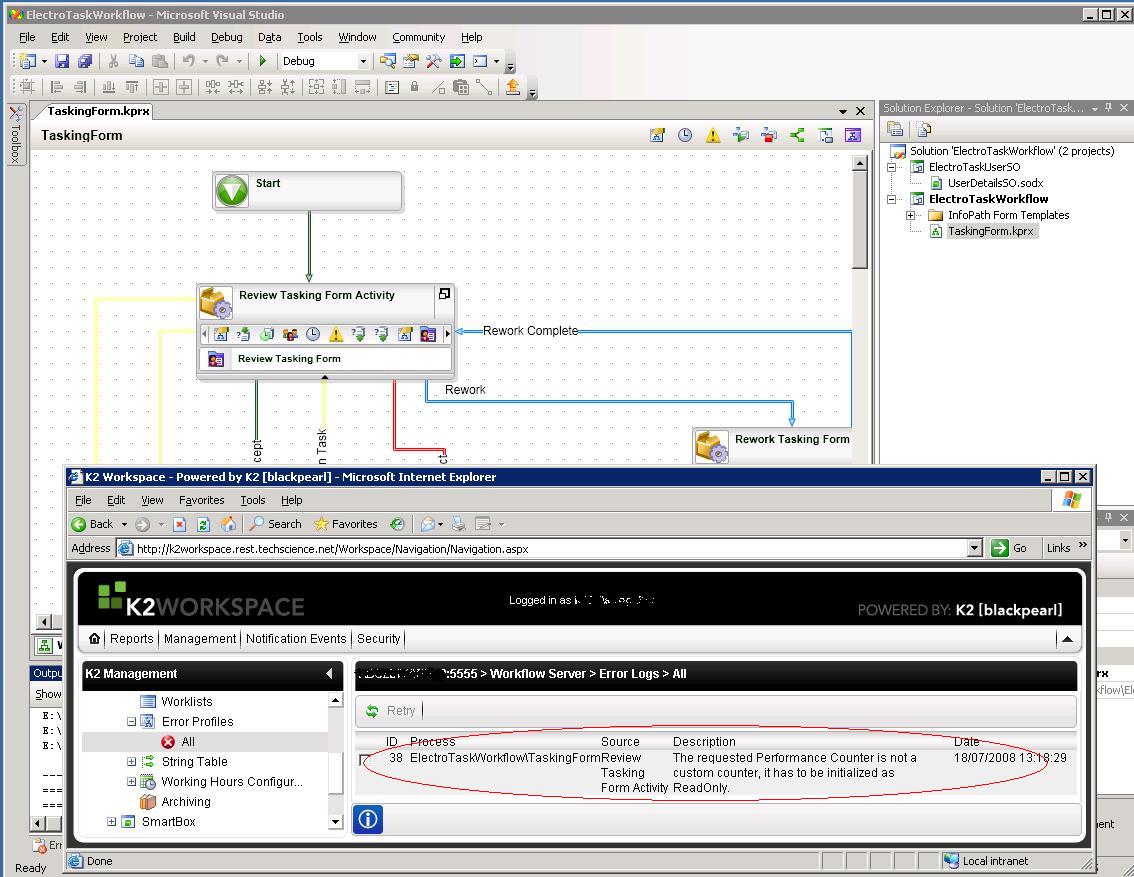Viewport: 1134px width, 877px height.
Task: Select Archiving in K2 Management tree
Action: click(x=186, y=802)
